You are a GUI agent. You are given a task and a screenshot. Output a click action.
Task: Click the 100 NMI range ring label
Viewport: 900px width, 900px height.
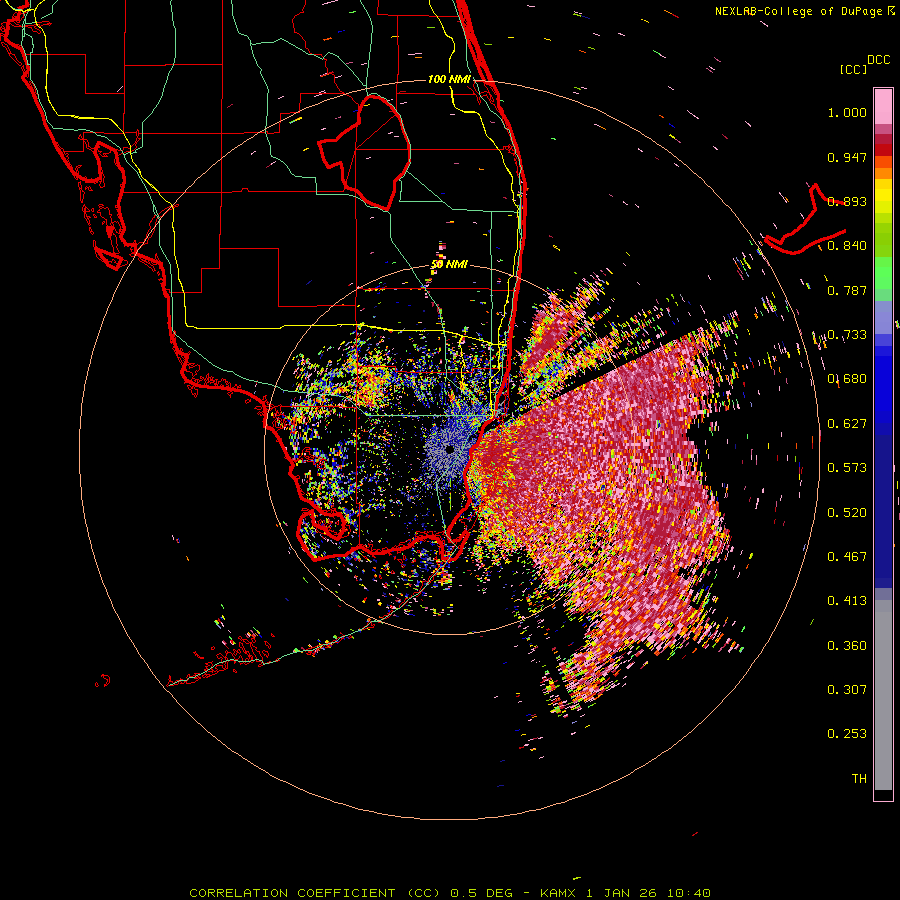click(449, 79)
